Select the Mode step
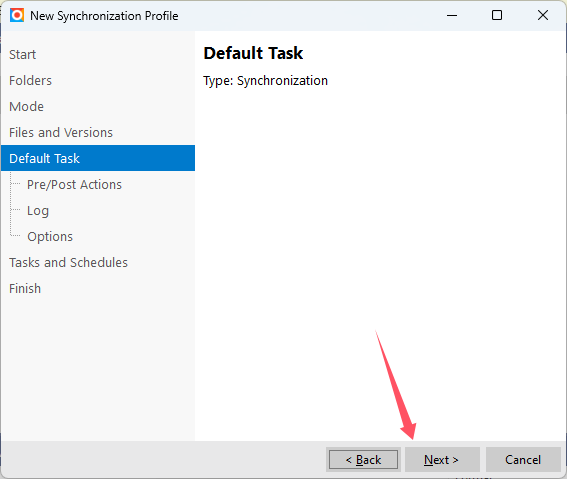Screen dimensions: 567x479 [x=26, y=107]
